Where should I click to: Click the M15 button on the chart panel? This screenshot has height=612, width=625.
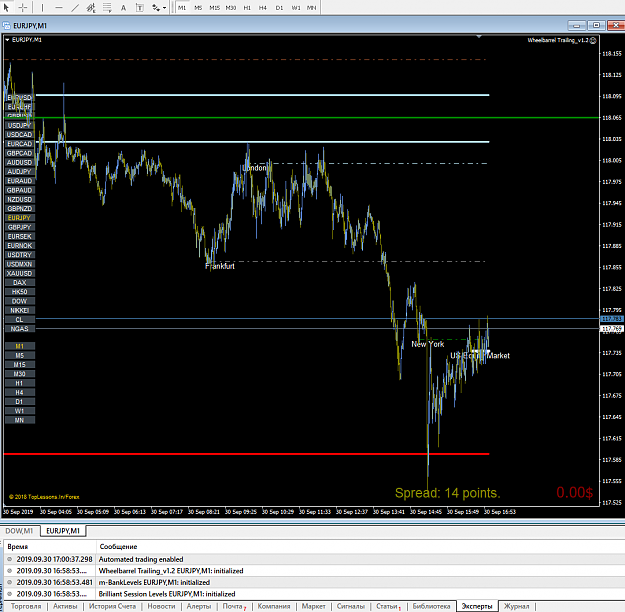tap(19, 365)
